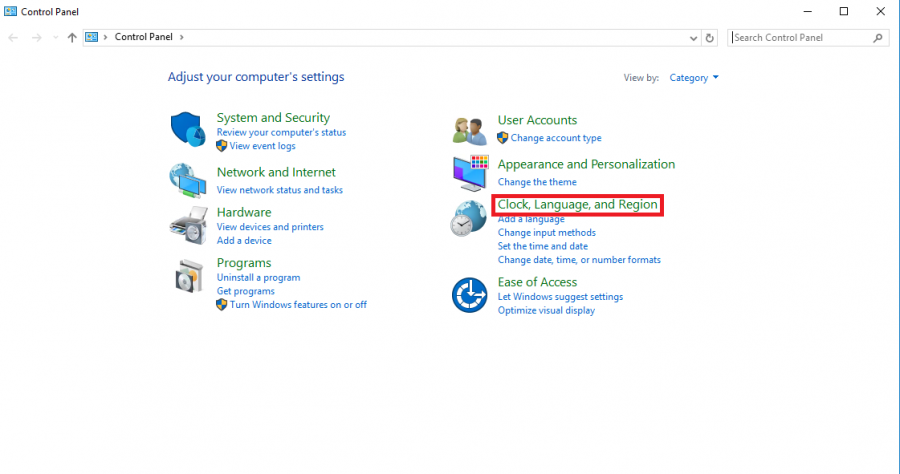Click Turn Windows features on or off
The width and height of the screenshot is (900, 474).
298,305
